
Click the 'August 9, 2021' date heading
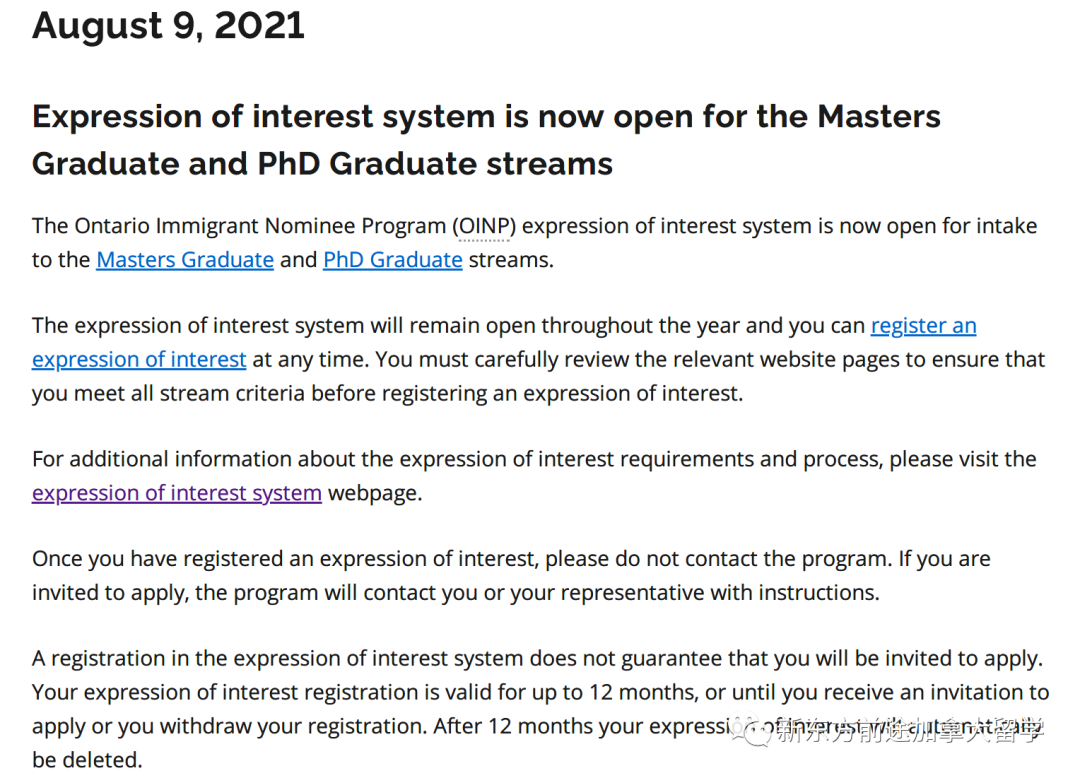[x=168, y=25]
